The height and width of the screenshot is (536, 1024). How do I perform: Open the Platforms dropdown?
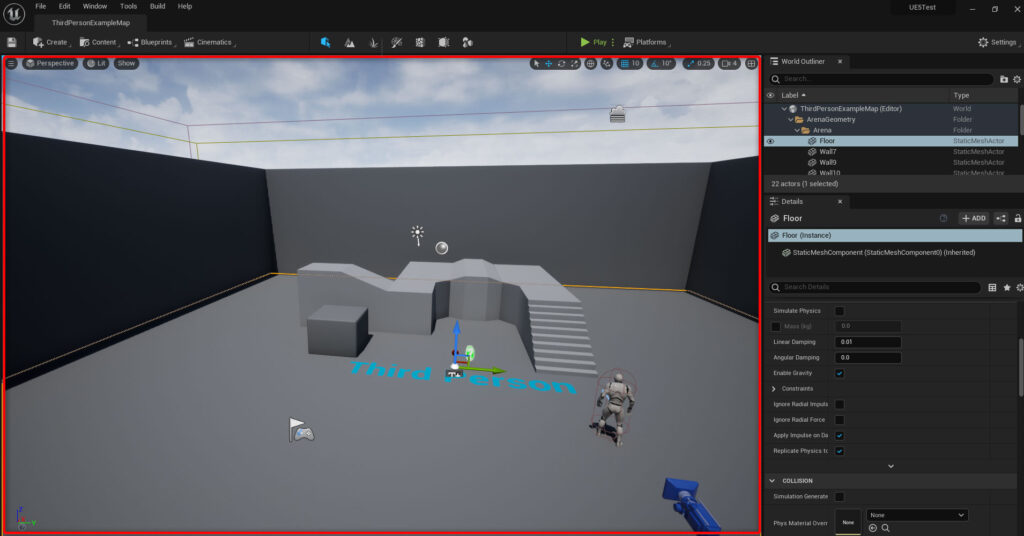point(647,42)
